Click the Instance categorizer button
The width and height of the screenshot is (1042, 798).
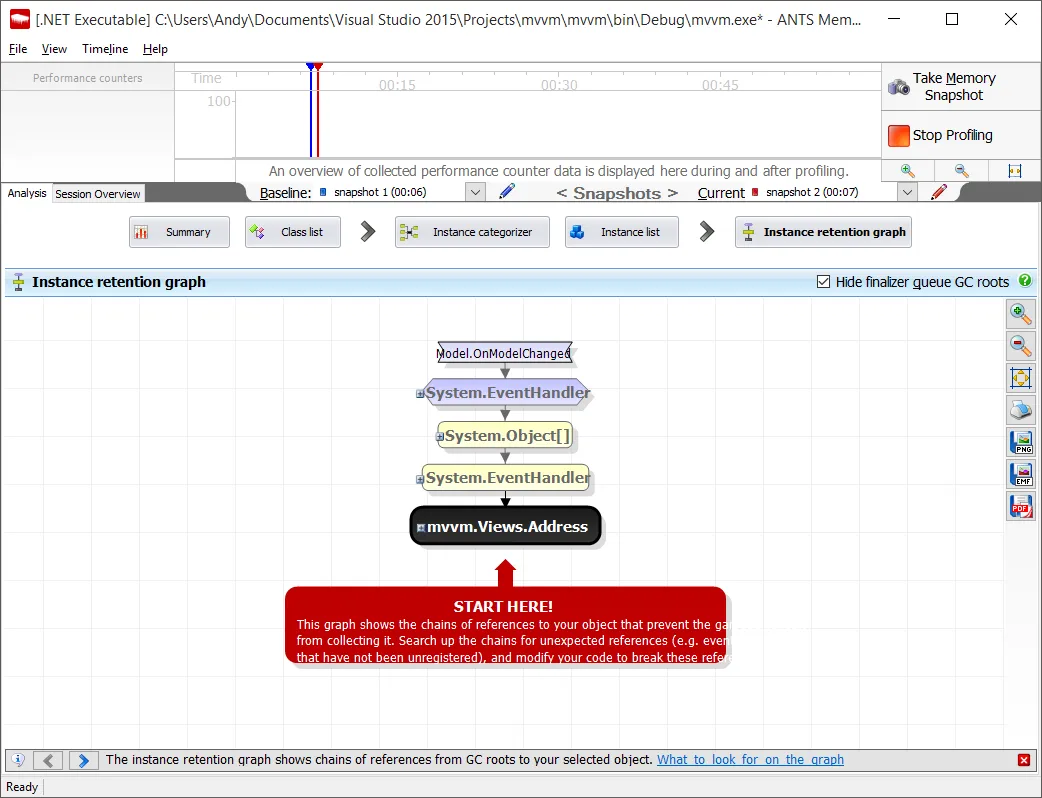pos(472,232)
